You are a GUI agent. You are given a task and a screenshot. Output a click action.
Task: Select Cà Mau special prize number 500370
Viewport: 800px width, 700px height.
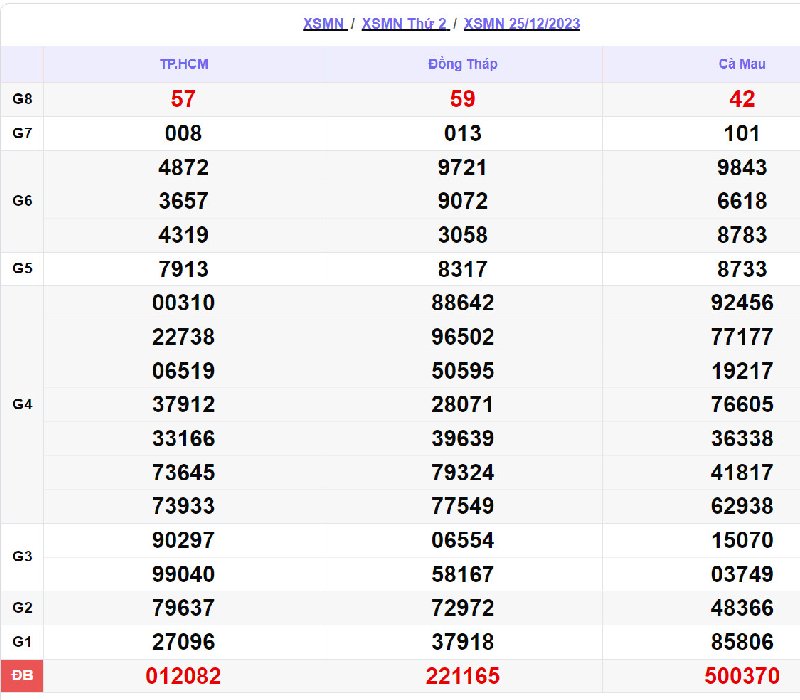[741, 677]
